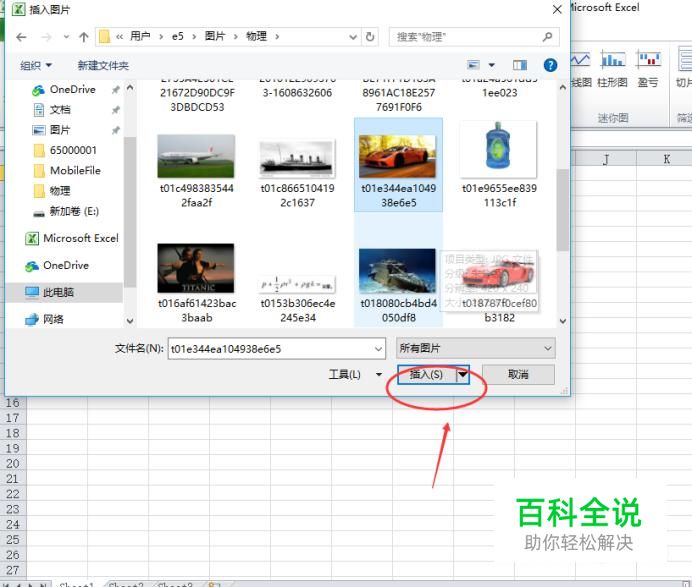
Task: Select the physics formula image thumbnail
Action: 297,284
